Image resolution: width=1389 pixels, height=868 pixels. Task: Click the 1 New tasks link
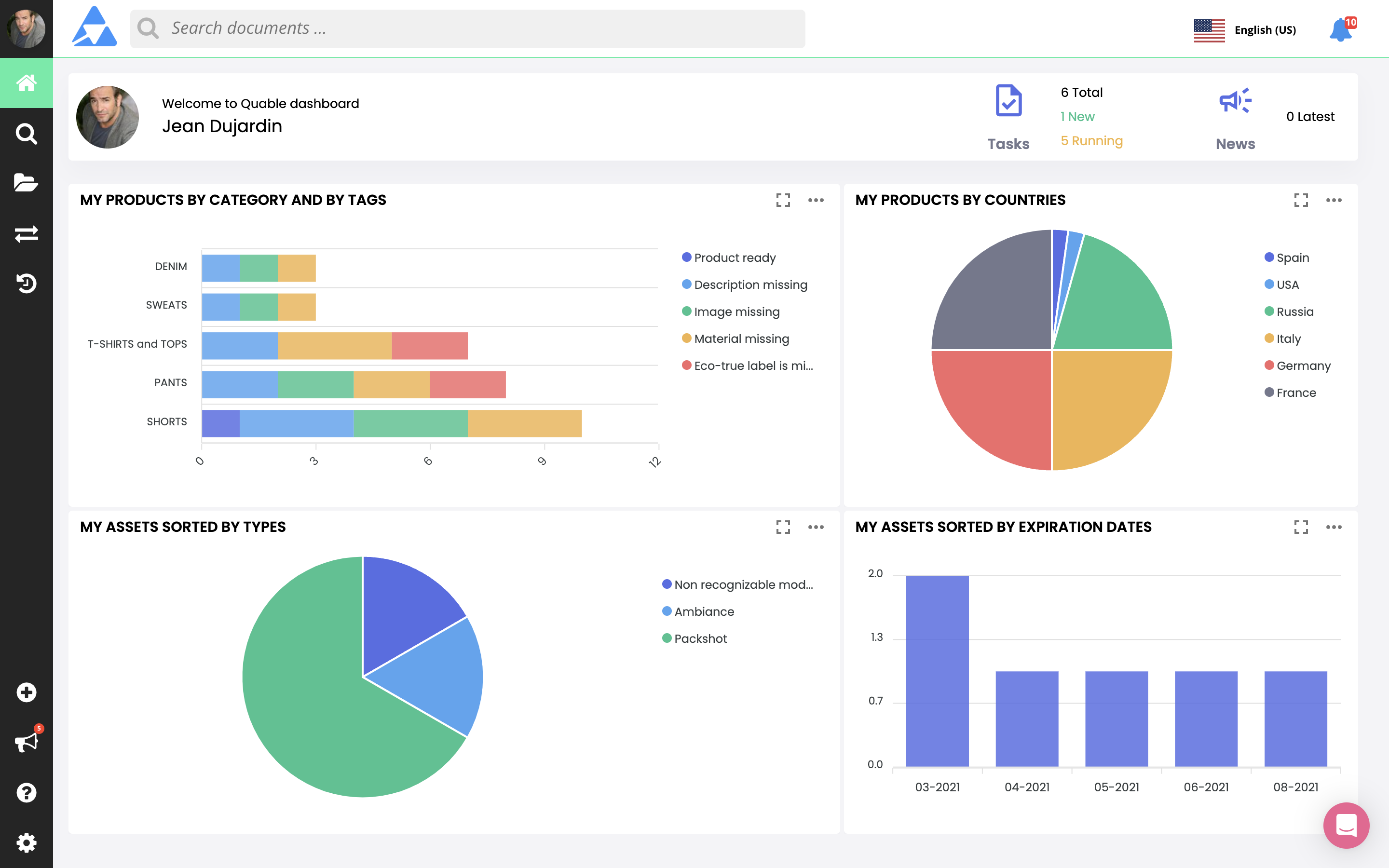click(1077, 117)
